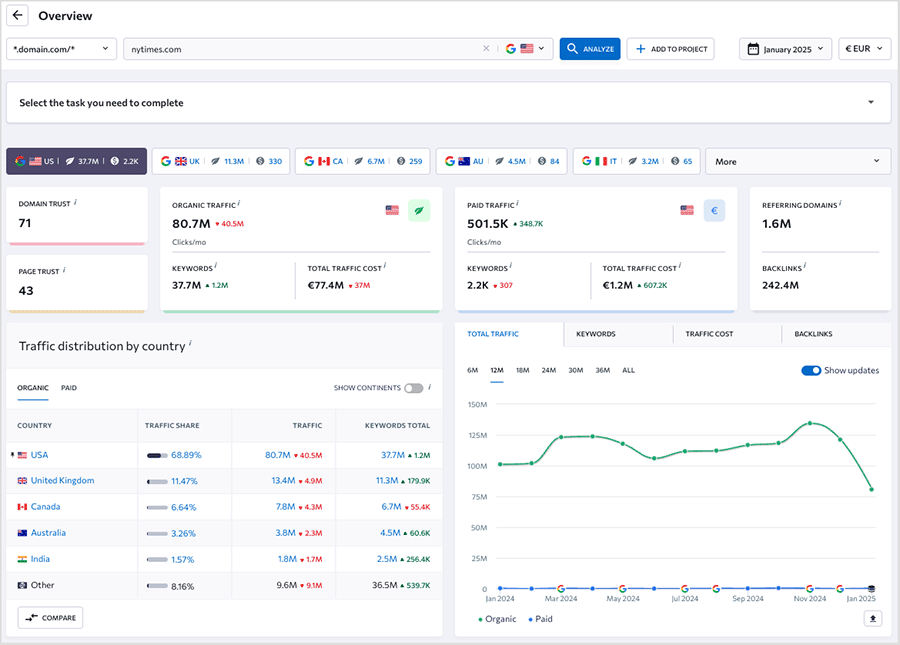Click the Google update marker at May 2024
The width and height of the screenshot is (900, 645).
click(x=623, y=589)
